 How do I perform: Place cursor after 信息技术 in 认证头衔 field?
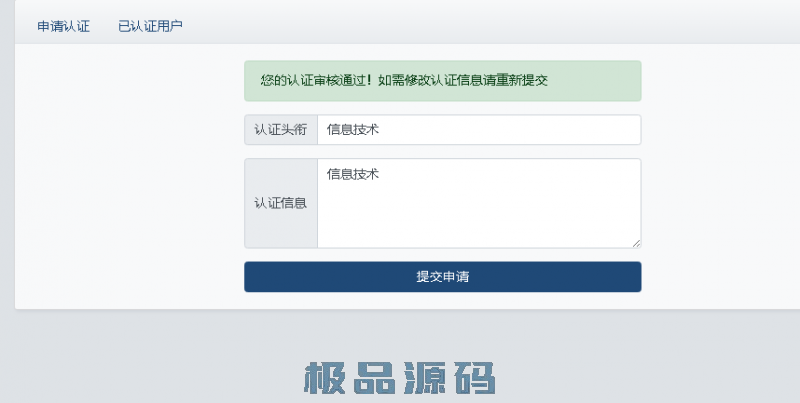[381, 130]
